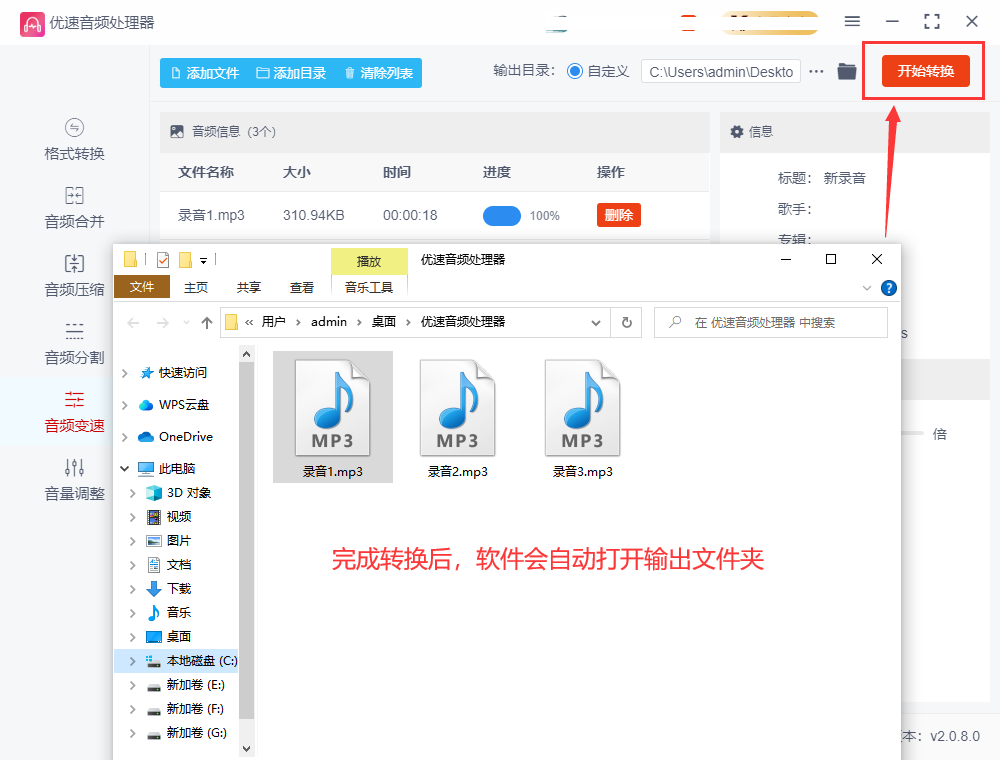The width and height of the screenshot is (1000, 760).
Task: Click the 添加目录 add folder button
Action: click(291, 73)
